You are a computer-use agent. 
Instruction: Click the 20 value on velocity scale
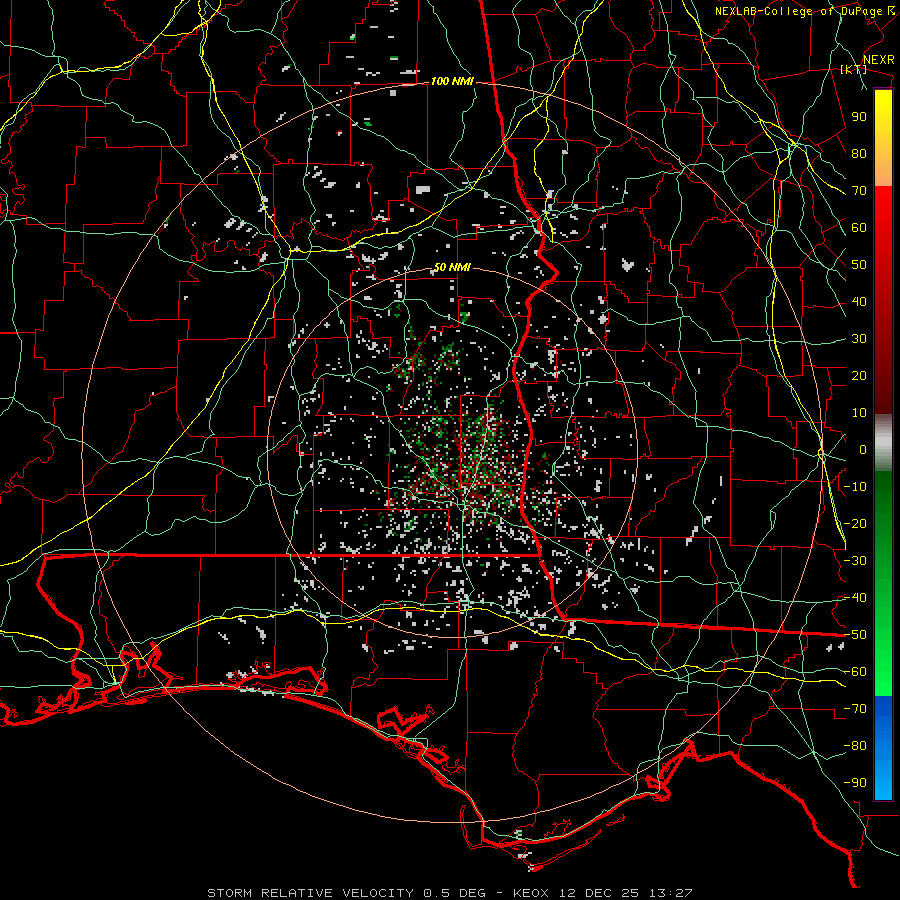pyautogui.click(x=859, y=376)
